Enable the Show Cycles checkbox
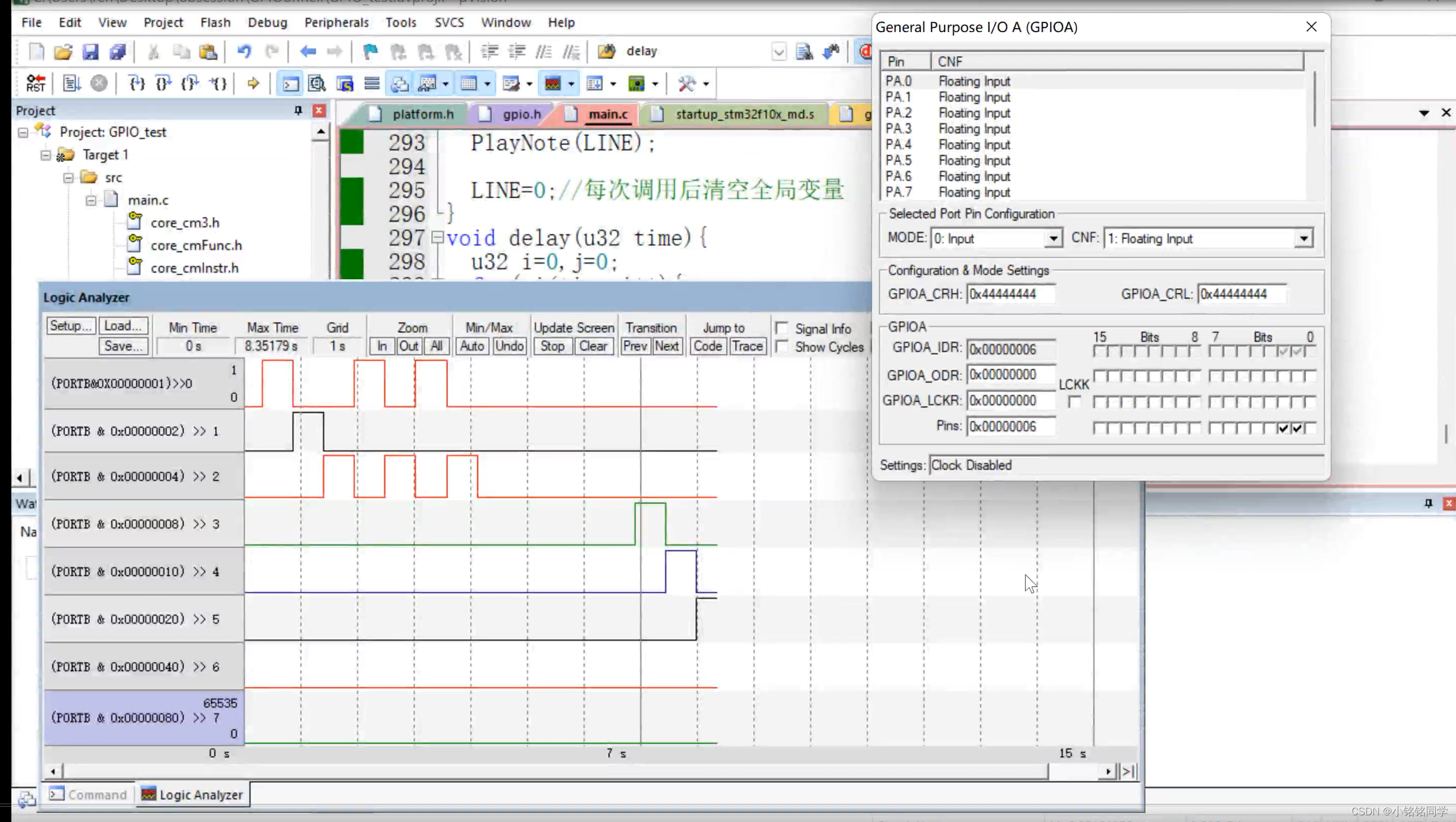The height and width of the screenshot is (822, 1456). pyautogui.click(x=781, y=346)
